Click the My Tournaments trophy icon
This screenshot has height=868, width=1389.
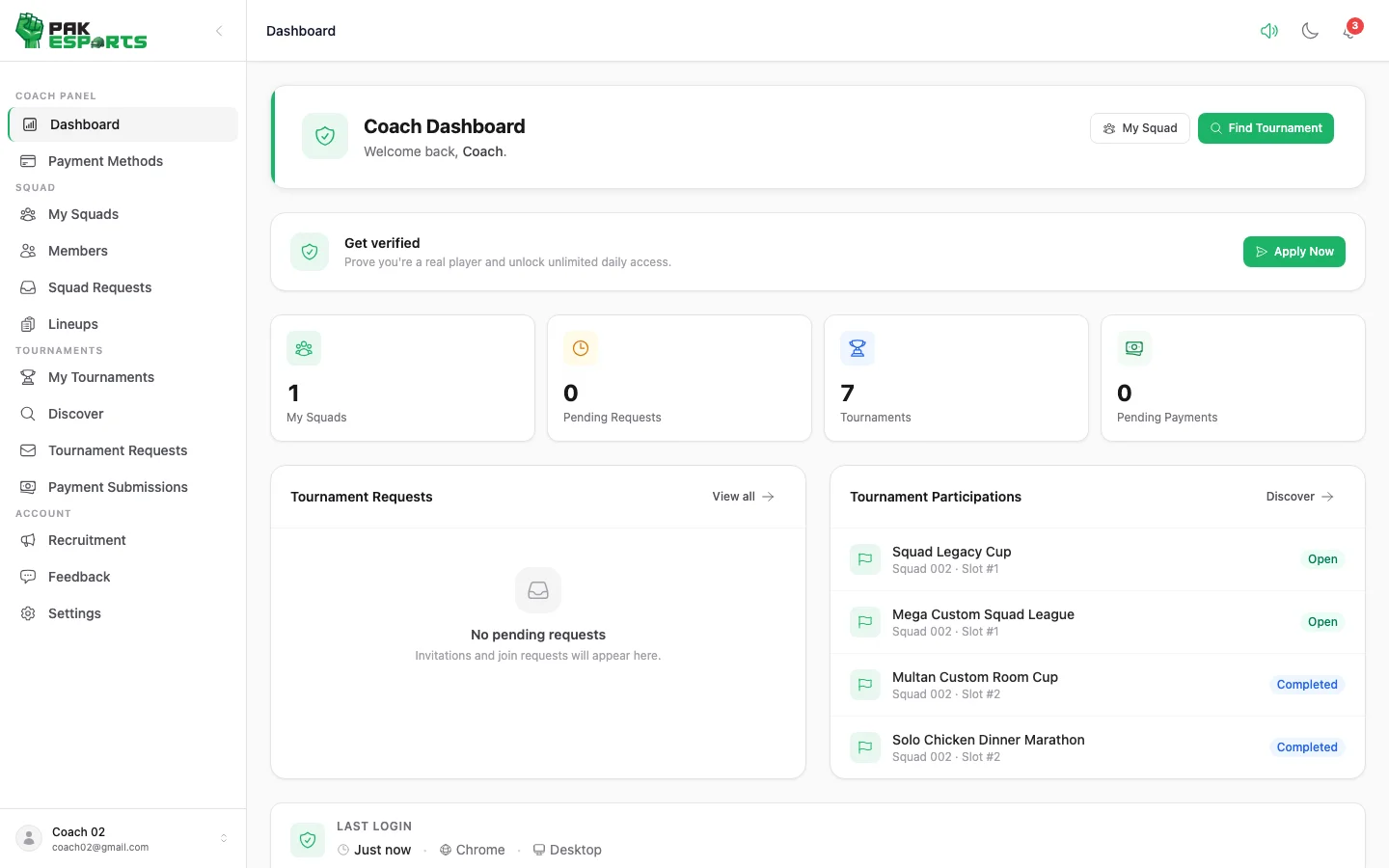click(28, 377)
